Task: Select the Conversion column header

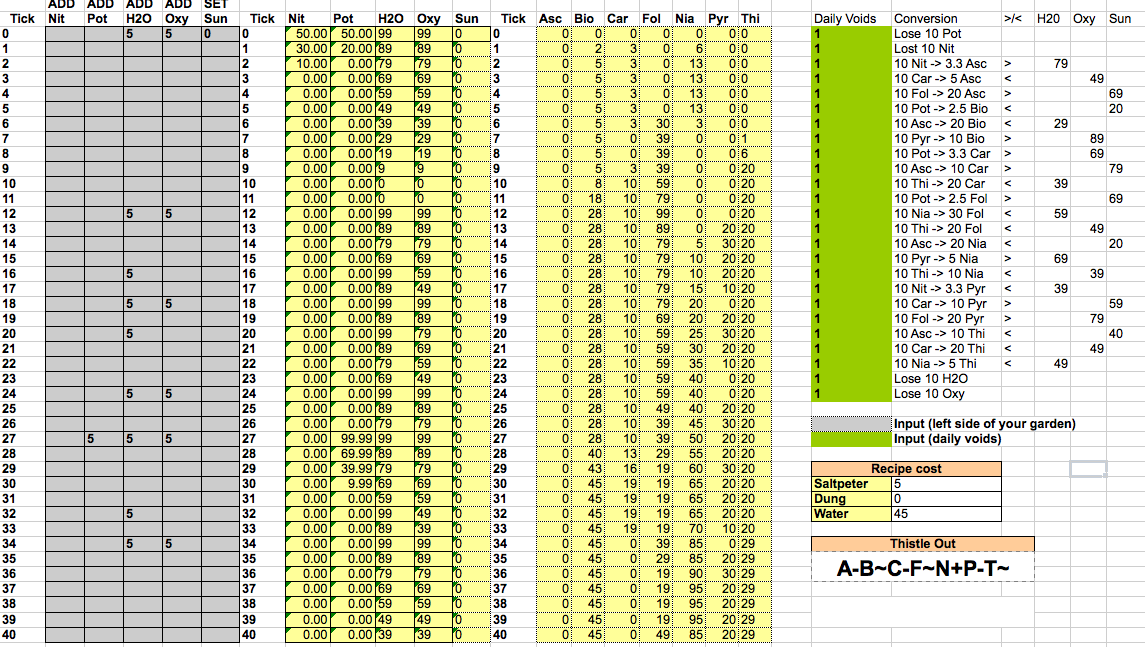Action: 946,19
